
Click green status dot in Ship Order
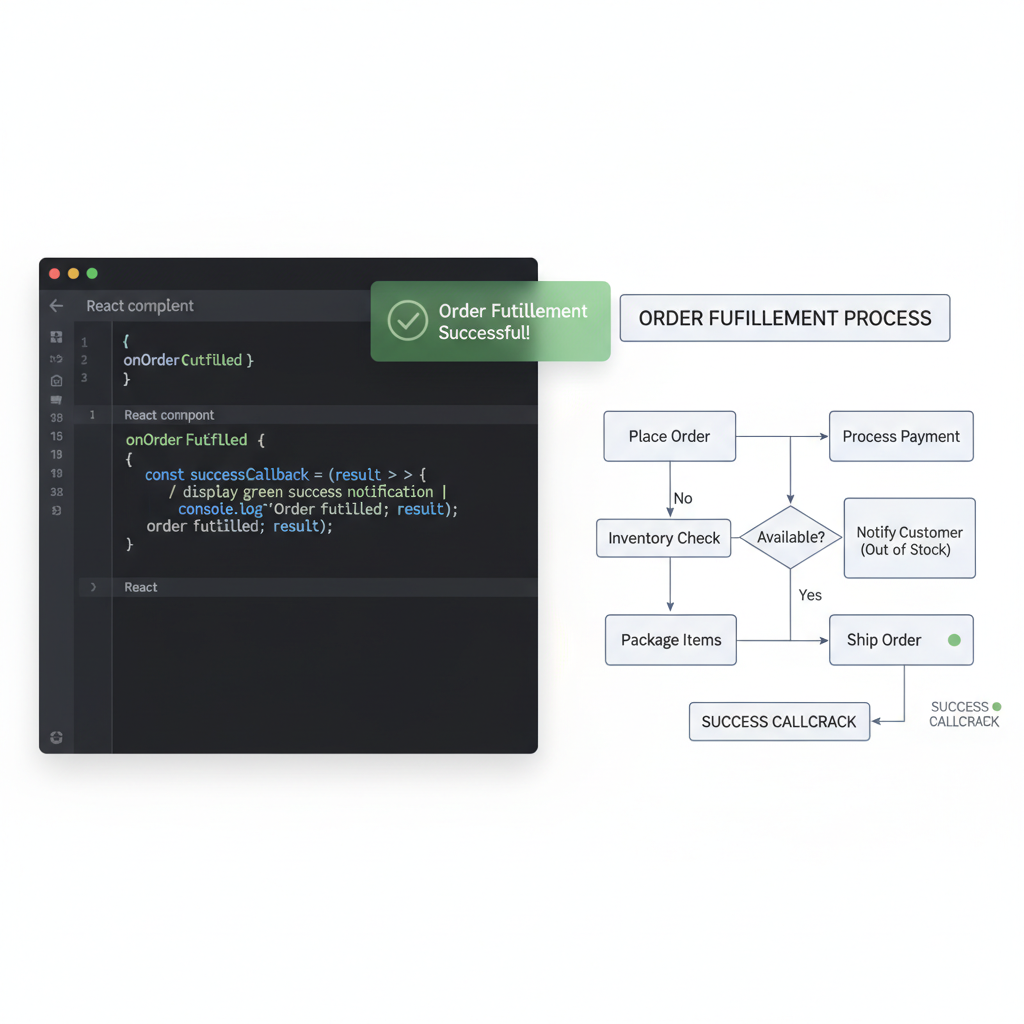(954, 640)
